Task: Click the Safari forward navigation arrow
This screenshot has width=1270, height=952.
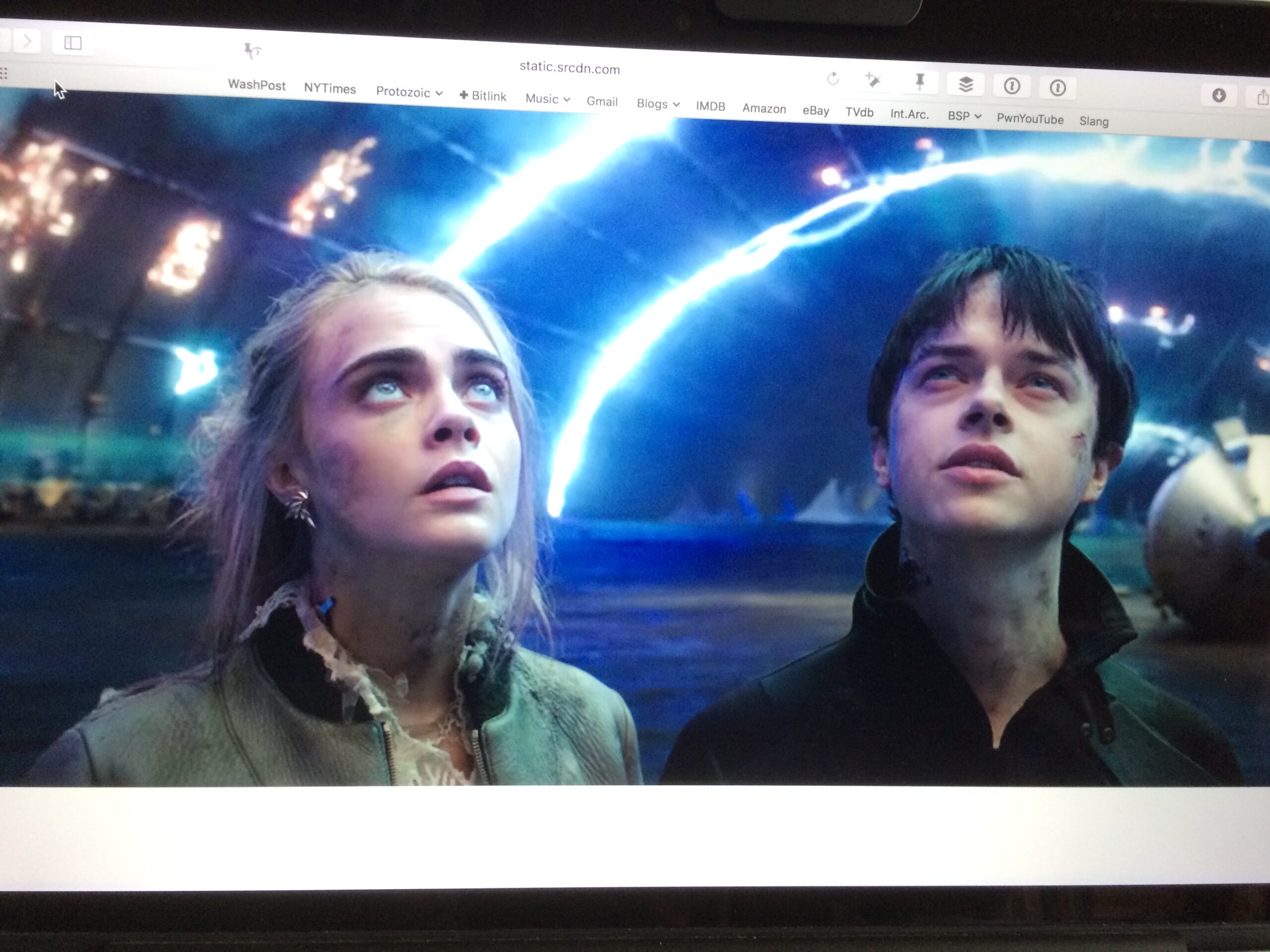Action: click(x=26, y=41)
